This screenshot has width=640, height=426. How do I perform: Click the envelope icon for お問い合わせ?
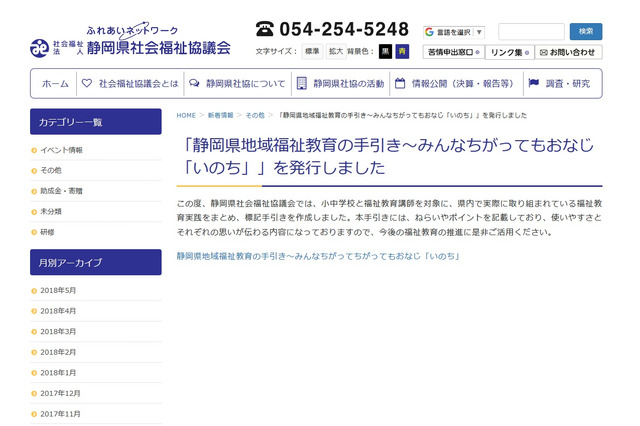coord(543,53)
